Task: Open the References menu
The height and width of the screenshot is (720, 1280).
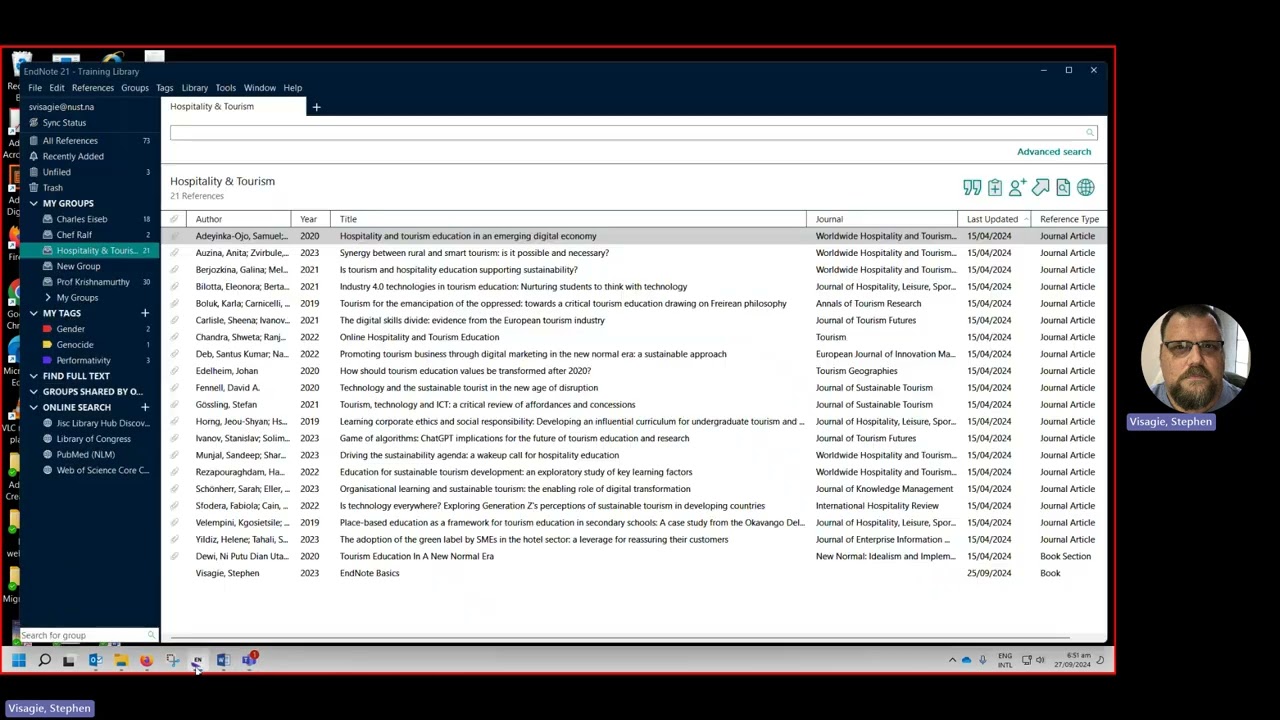Action: pos(93,88)
